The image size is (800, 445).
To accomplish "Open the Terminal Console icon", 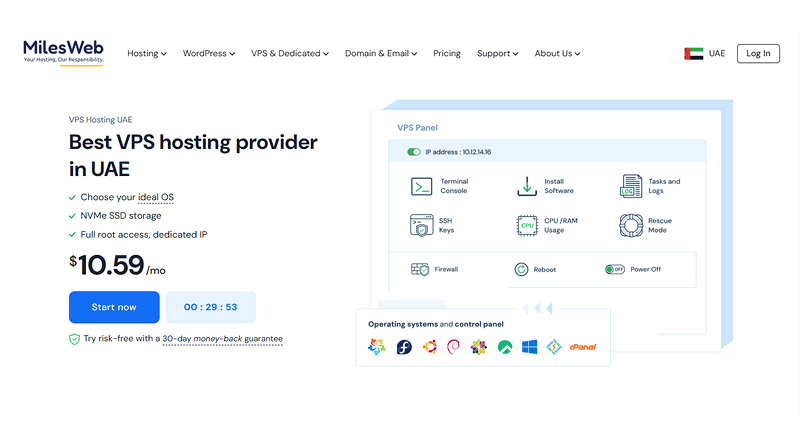I will click(x=421, y=186).
